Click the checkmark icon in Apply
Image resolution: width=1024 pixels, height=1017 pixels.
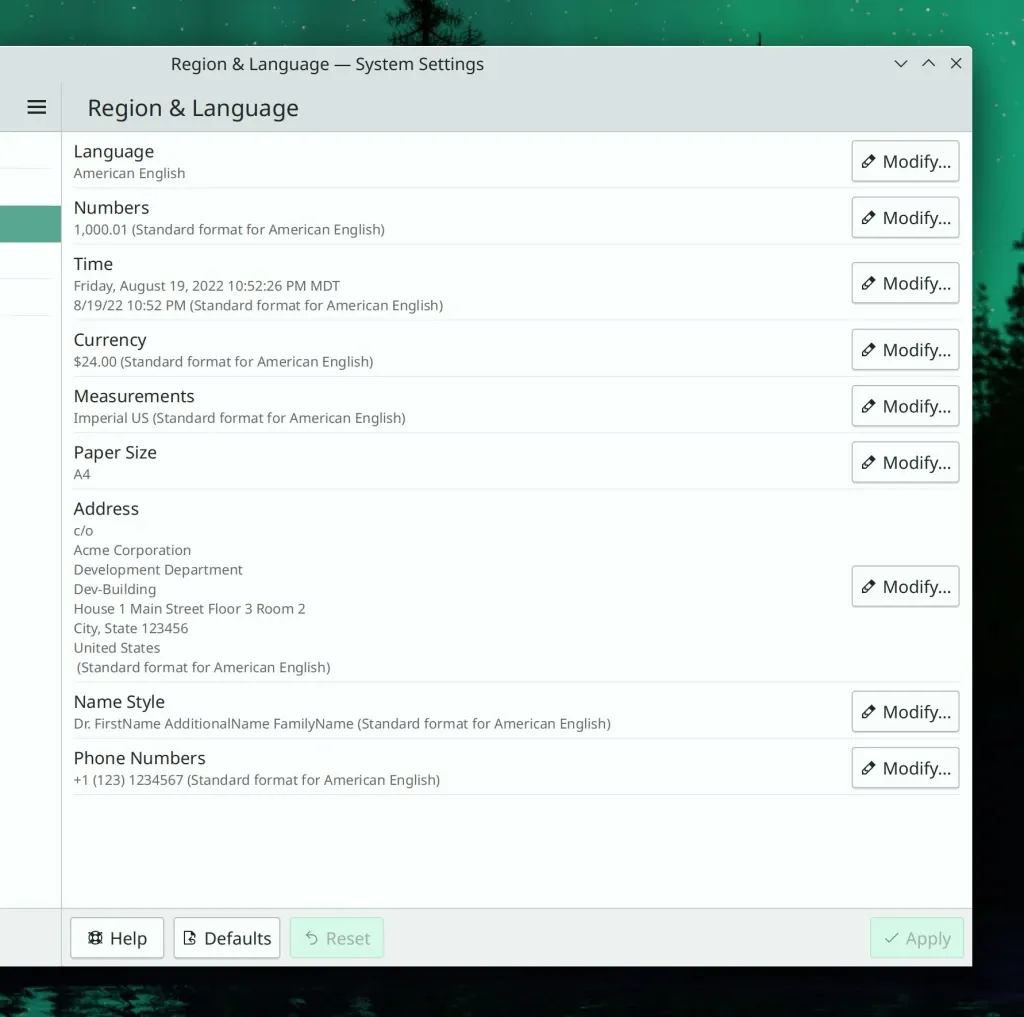[x=894, y=938]
